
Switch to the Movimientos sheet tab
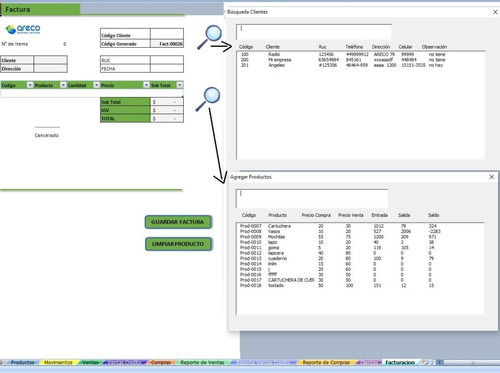point(58,362)
